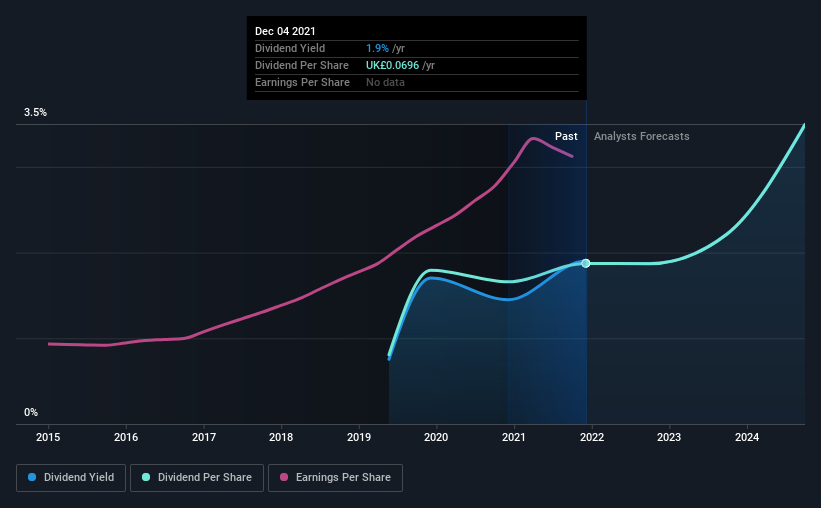Click the pink Earnings Per Share legend dot
Image resolution: width=821 pixels, height=508 pixels.
(x=284, y=477)
